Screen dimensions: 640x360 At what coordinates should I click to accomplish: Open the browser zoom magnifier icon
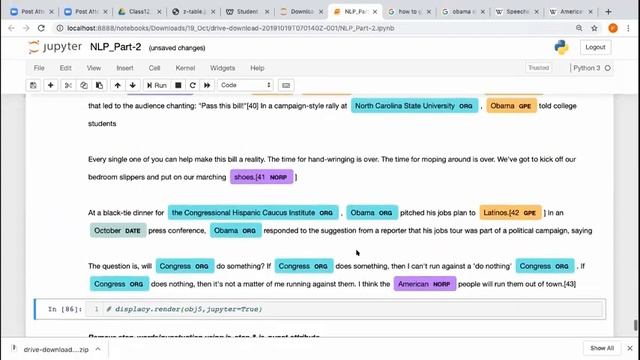579,28
